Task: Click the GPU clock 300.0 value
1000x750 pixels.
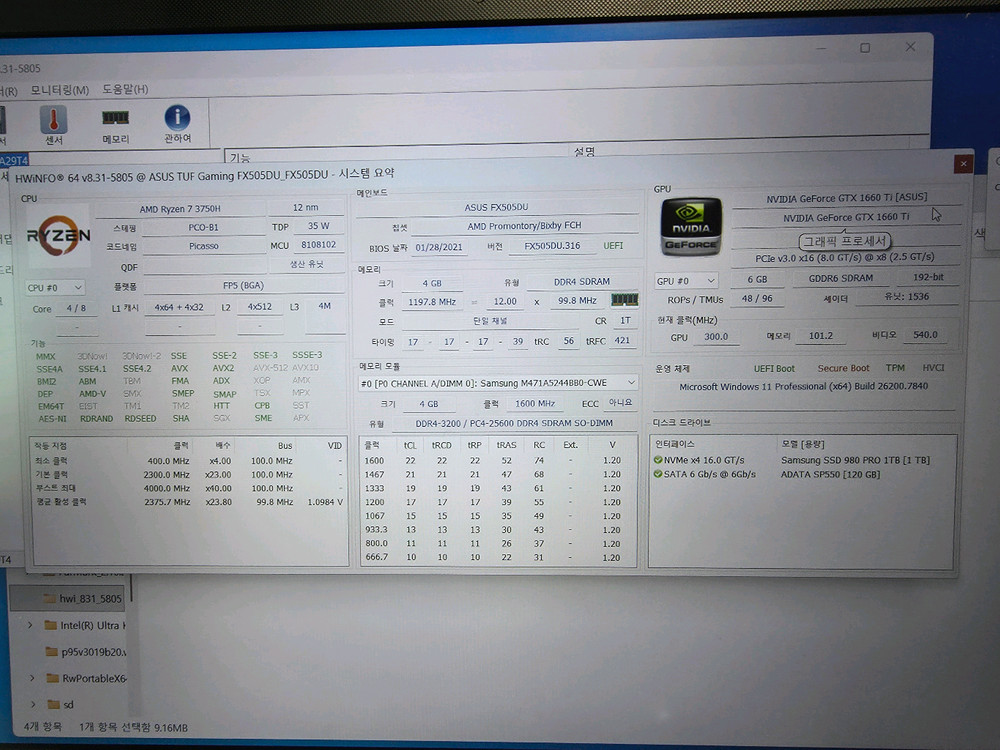Action: pos(716,337)
